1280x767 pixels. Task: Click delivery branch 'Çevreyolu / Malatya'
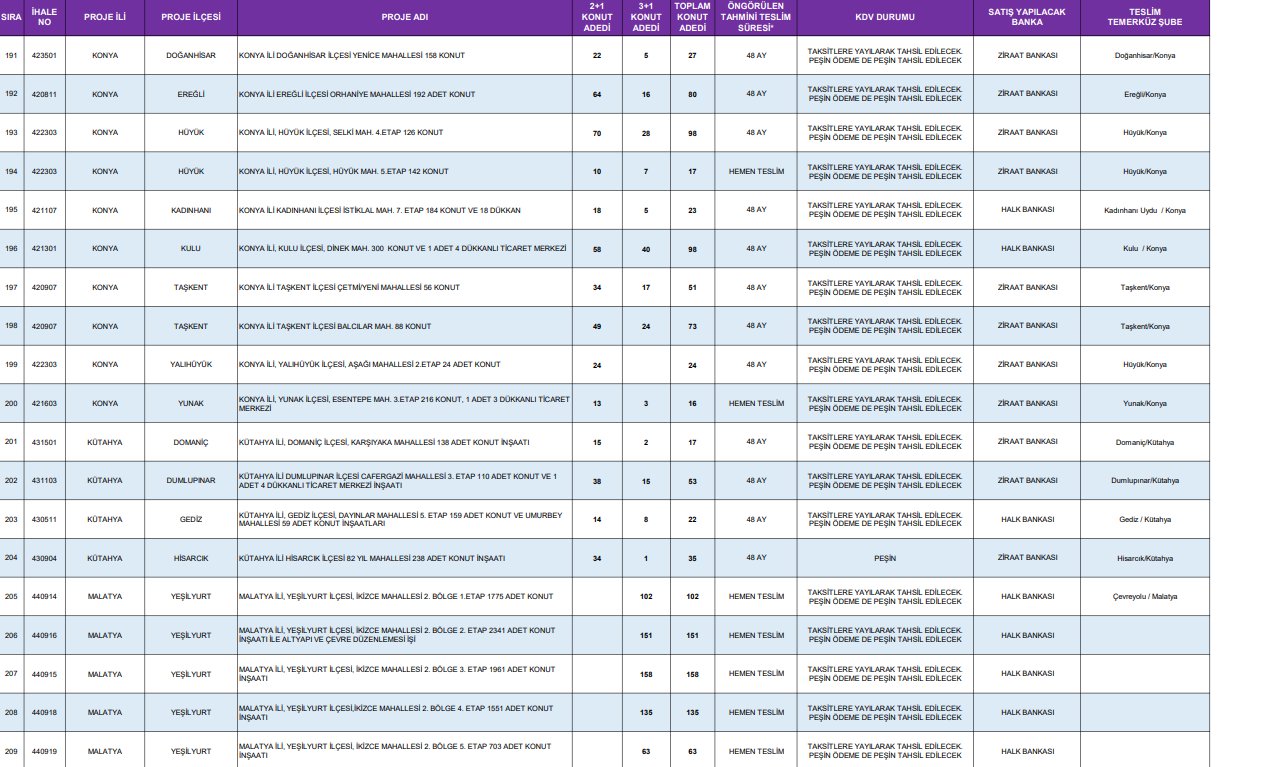1145,597
